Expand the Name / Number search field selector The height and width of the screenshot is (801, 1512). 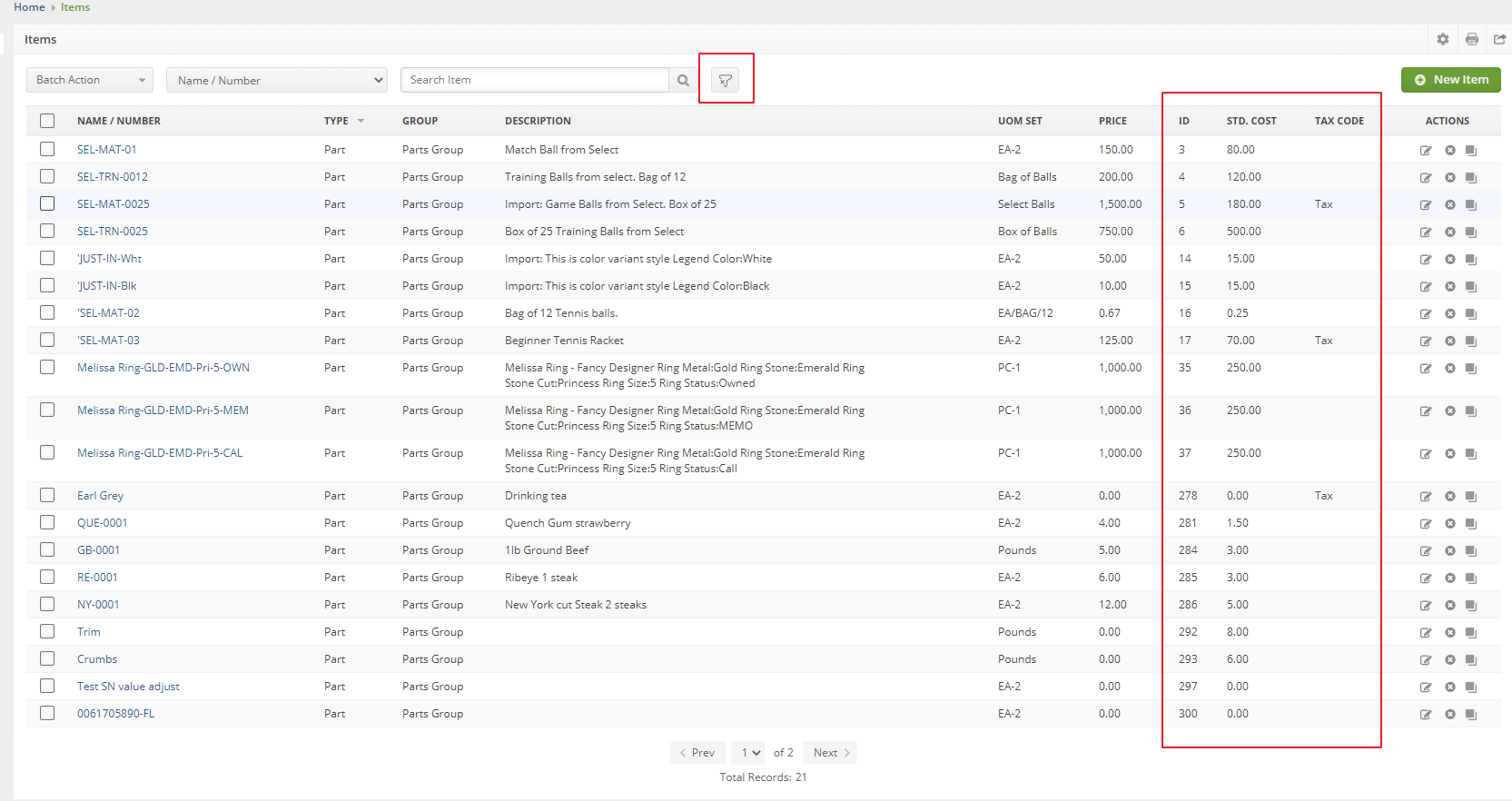[x=277, y=80]
